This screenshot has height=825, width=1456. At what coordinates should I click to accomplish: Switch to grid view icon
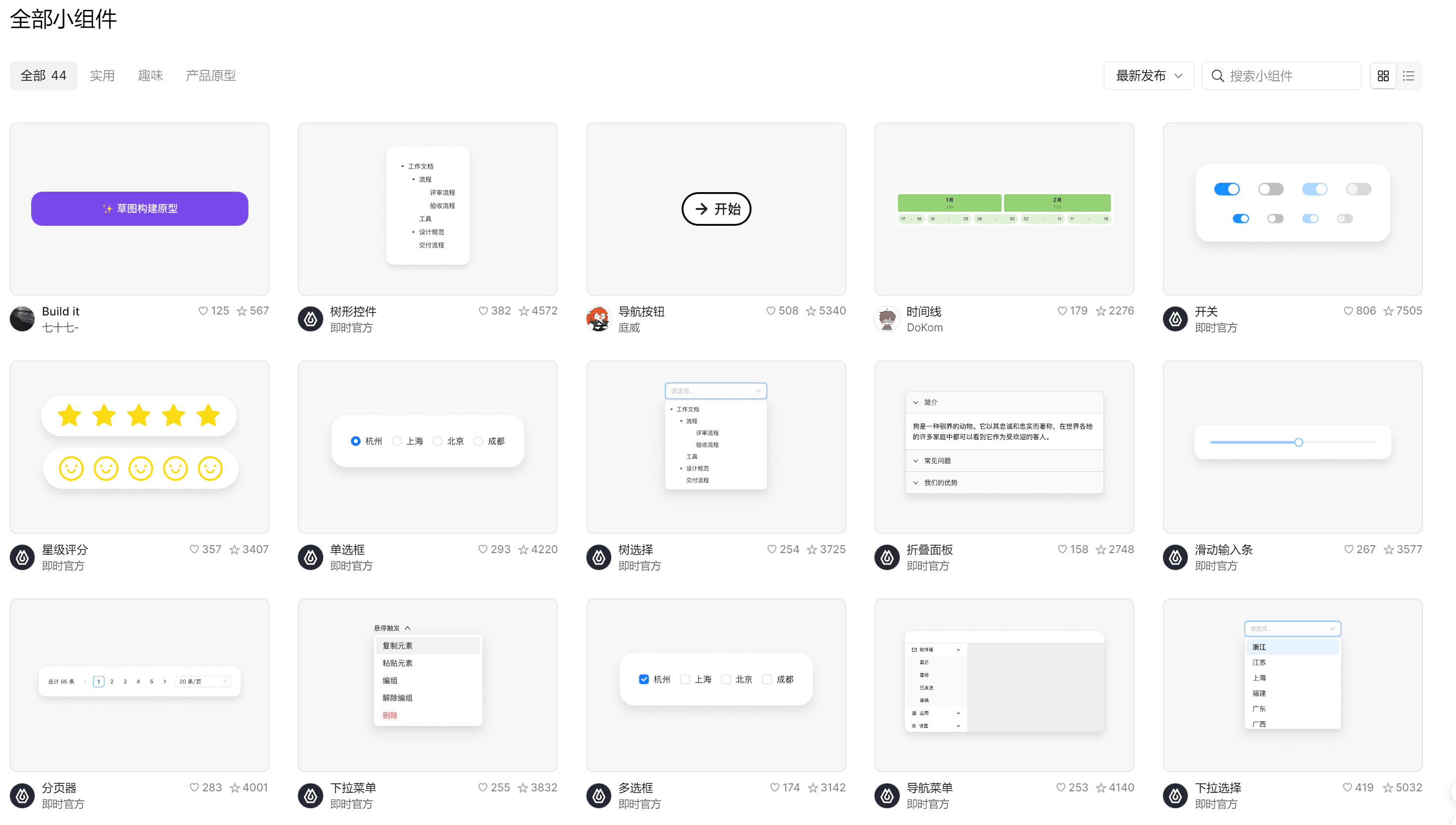1383,76
